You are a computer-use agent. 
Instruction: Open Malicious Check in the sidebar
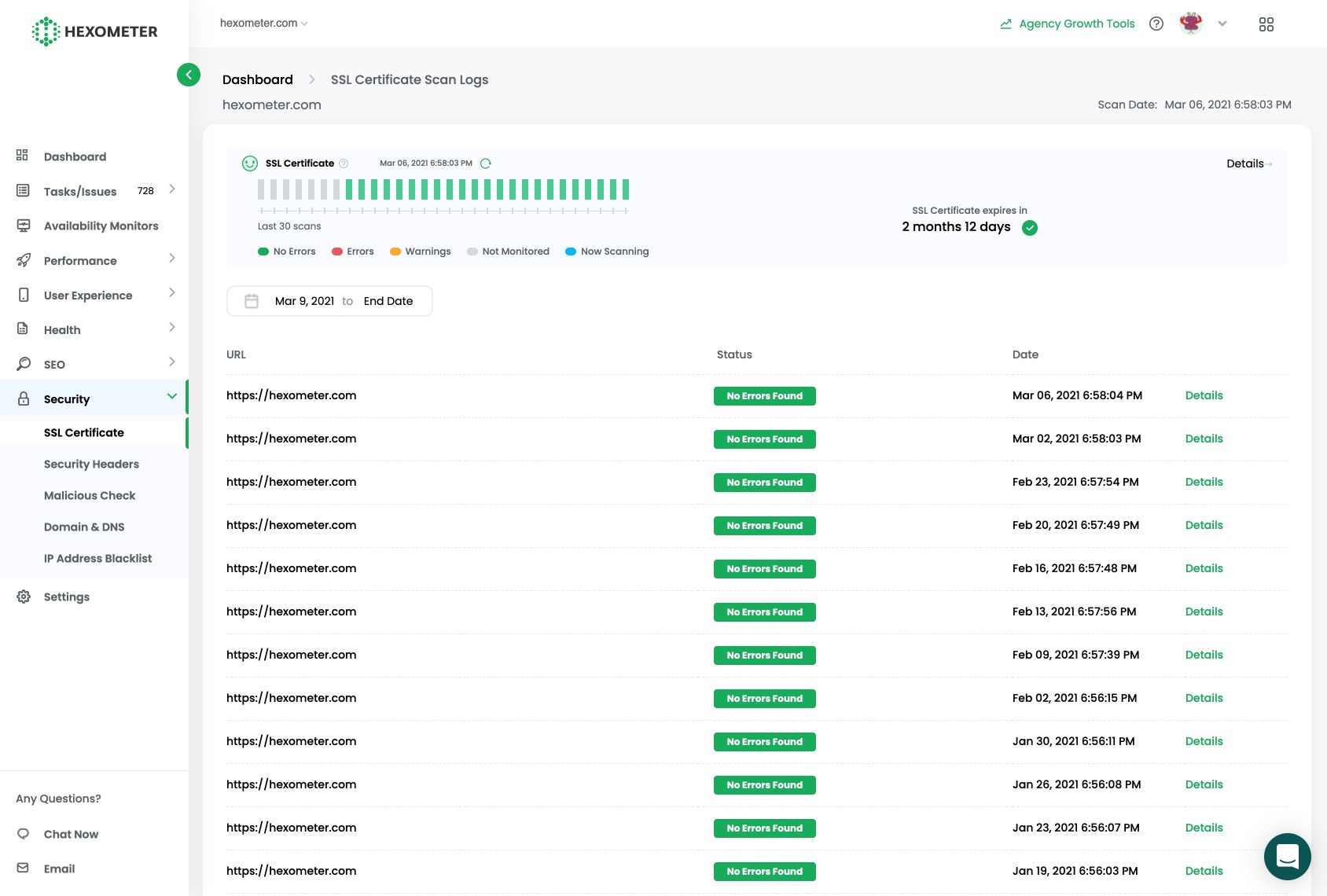90,495
